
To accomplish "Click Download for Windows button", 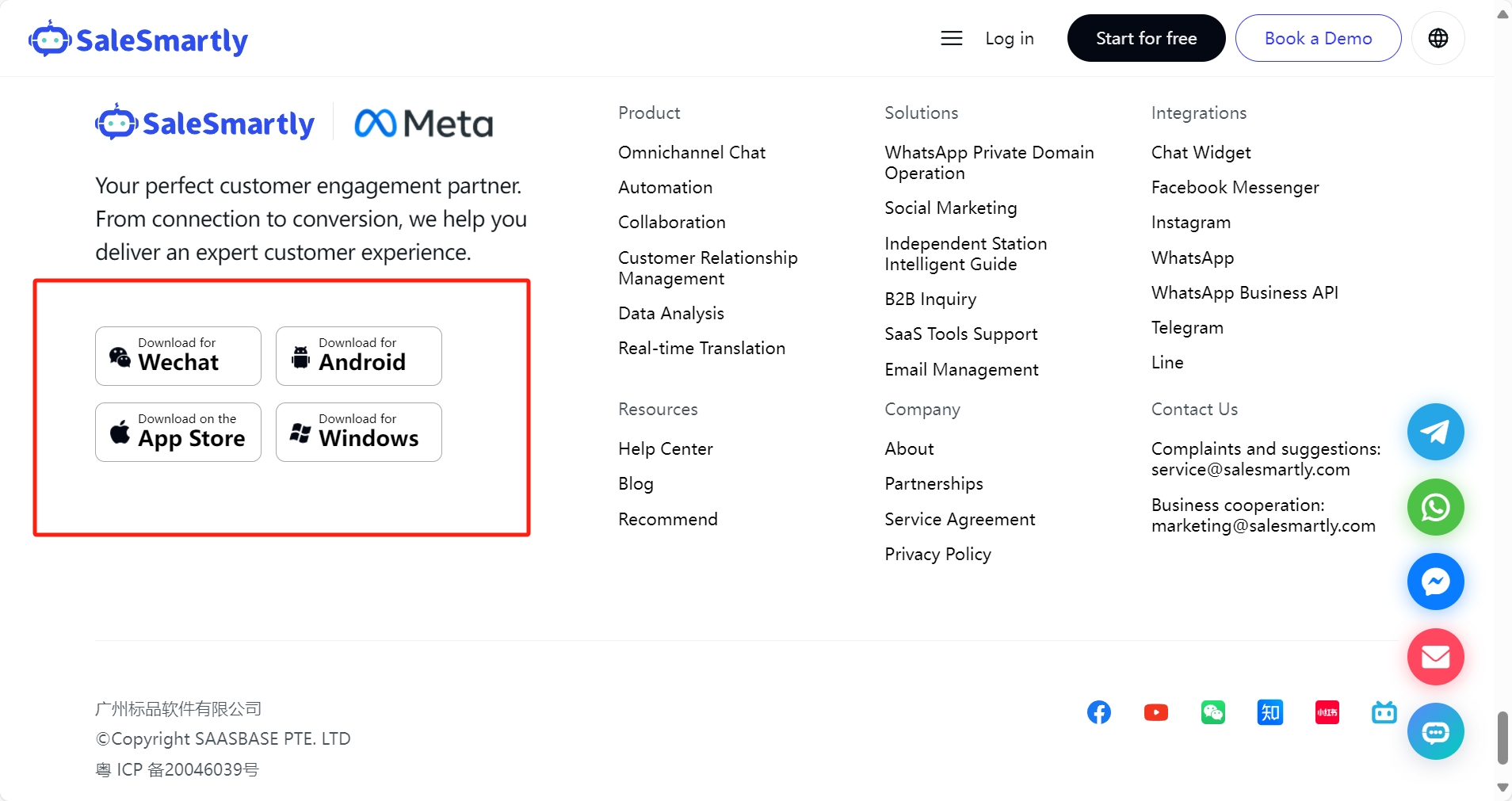I will click(358, 432).
